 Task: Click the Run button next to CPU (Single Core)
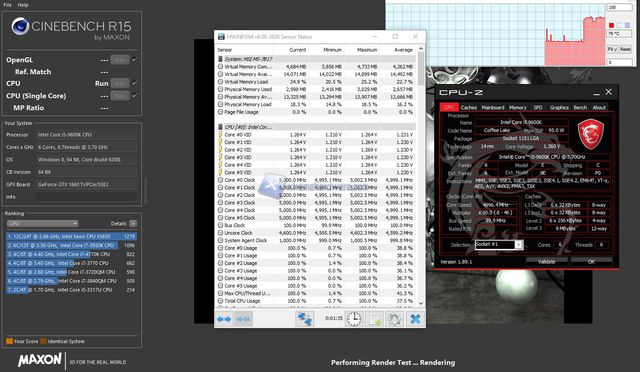point(120,96)
